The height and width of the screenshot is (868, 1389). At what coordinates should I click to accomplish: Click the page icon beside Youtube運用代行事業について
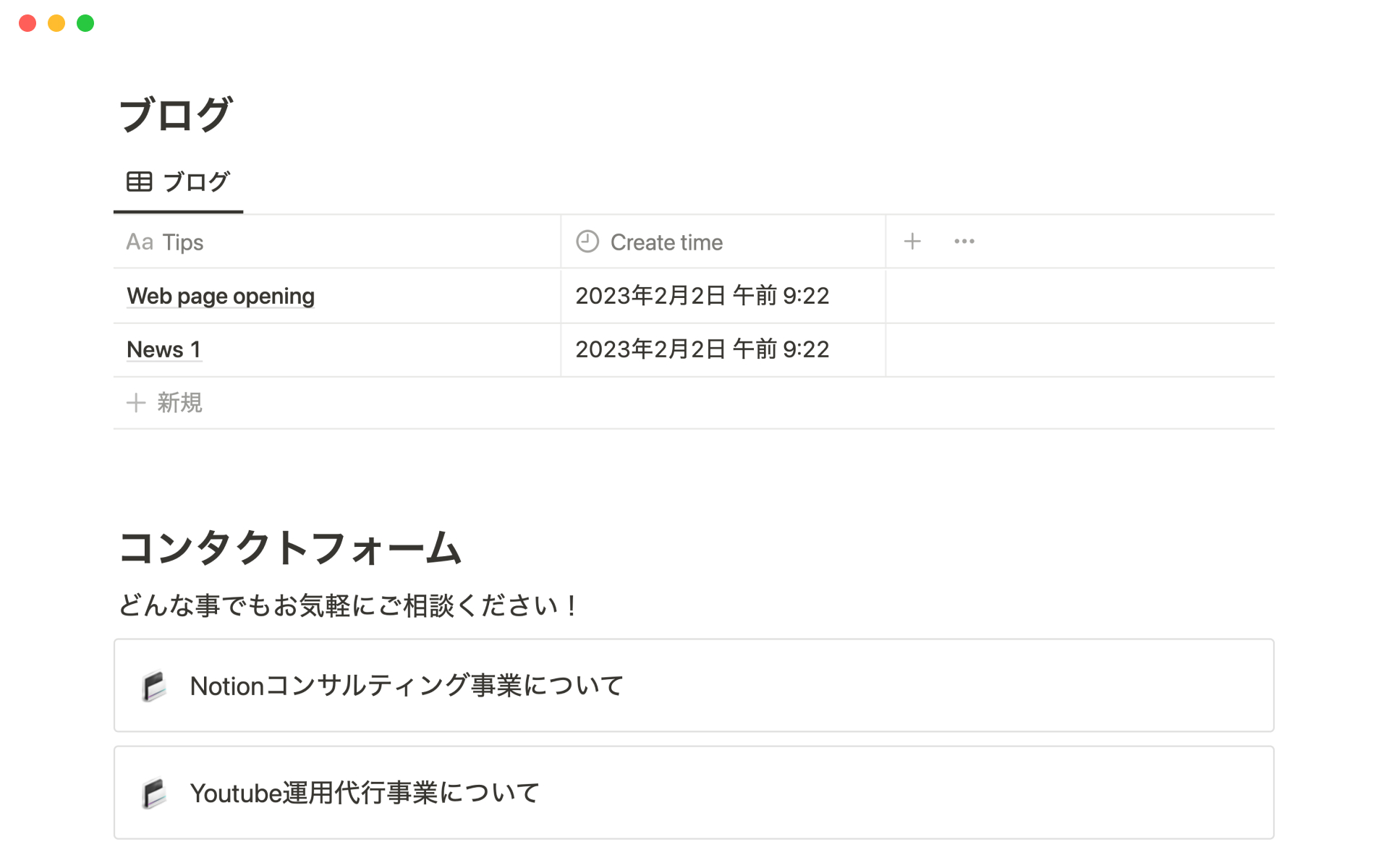pos(154,793)
